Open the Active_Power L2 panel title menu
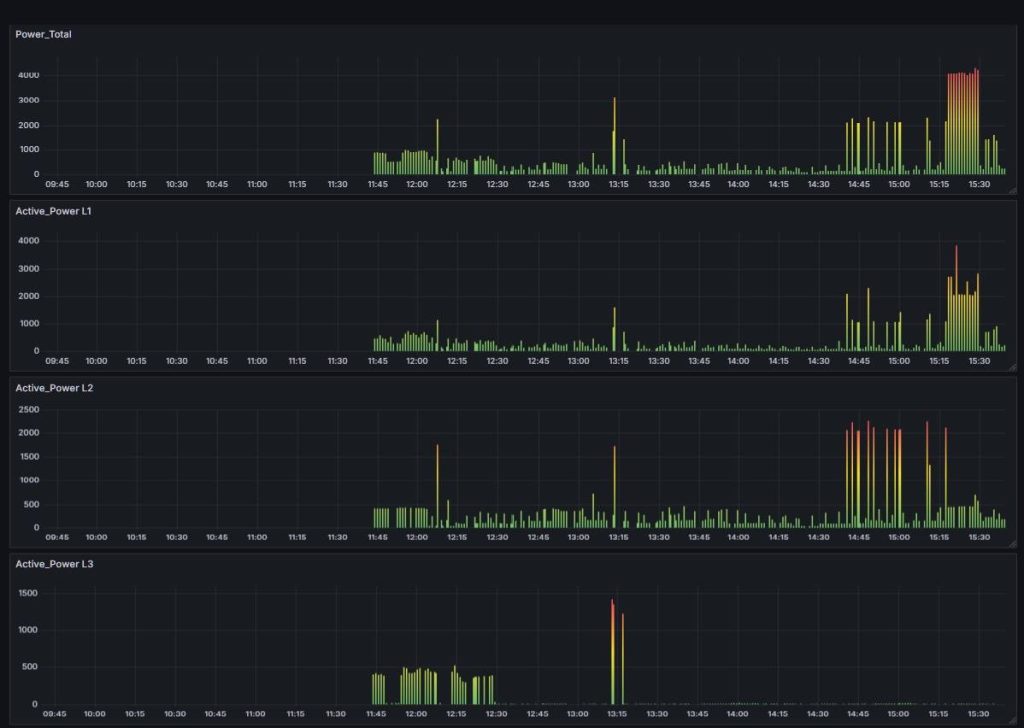The width and height of the screenshot is (1024, 728). 56,387
